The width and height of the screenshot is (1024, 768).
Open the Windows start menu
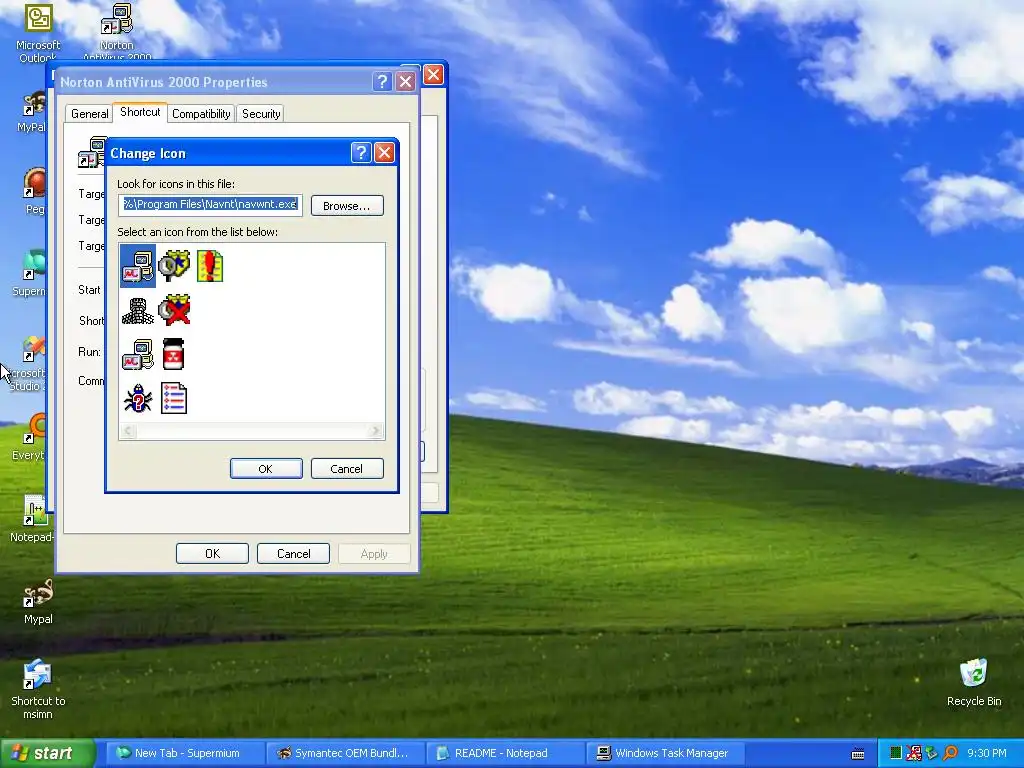click(x=46, y=753)
